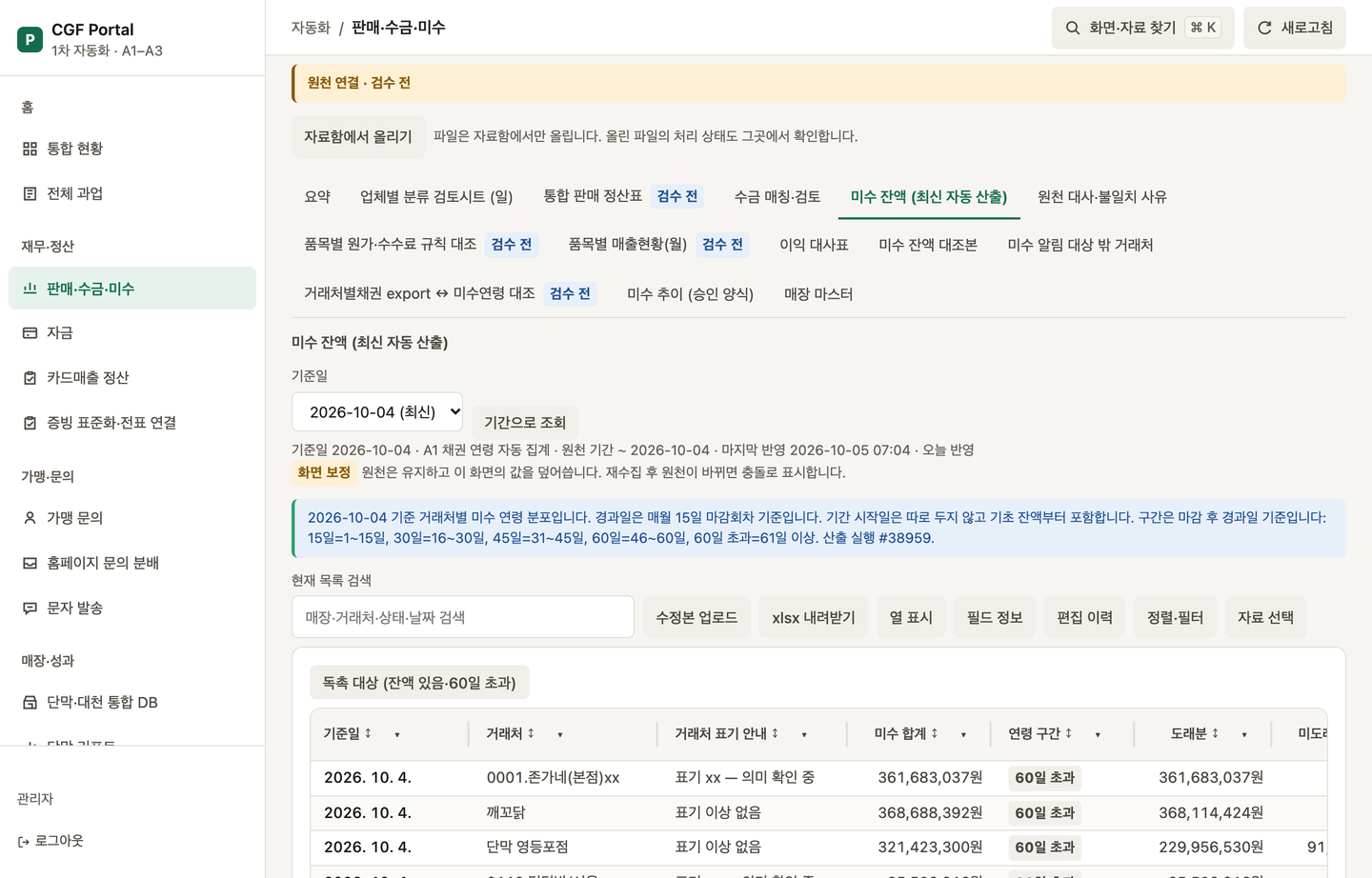The image size is (1372, 878).
Task: Open the 원천 대사·불일치 사유 tab
Action: pos(1102,196)
